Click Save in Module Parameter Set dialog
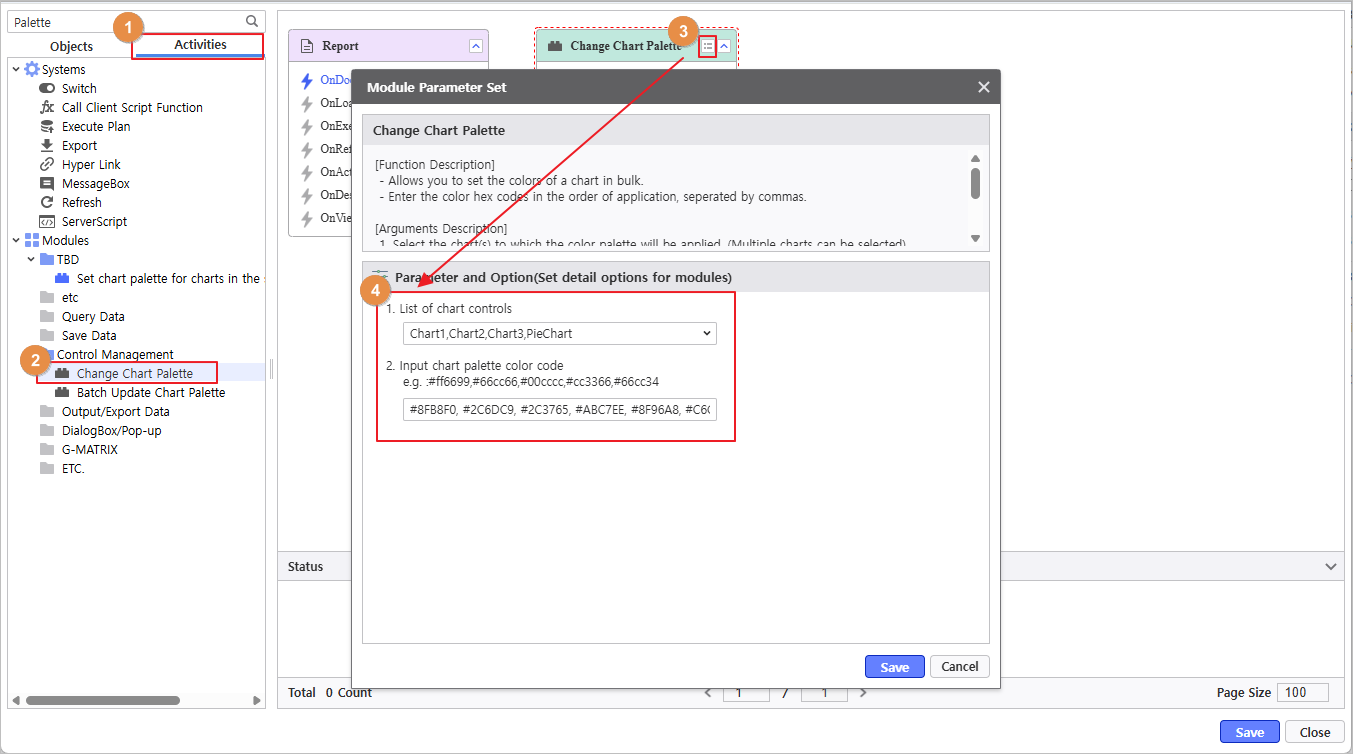Screen dimensions: 1353x754 (894, 667)
